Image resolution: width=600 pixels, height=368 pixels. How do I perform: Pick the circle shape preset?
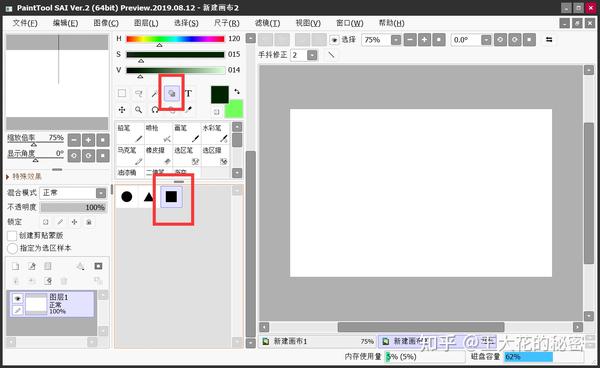pyautogui.click(x=127, y=197)
